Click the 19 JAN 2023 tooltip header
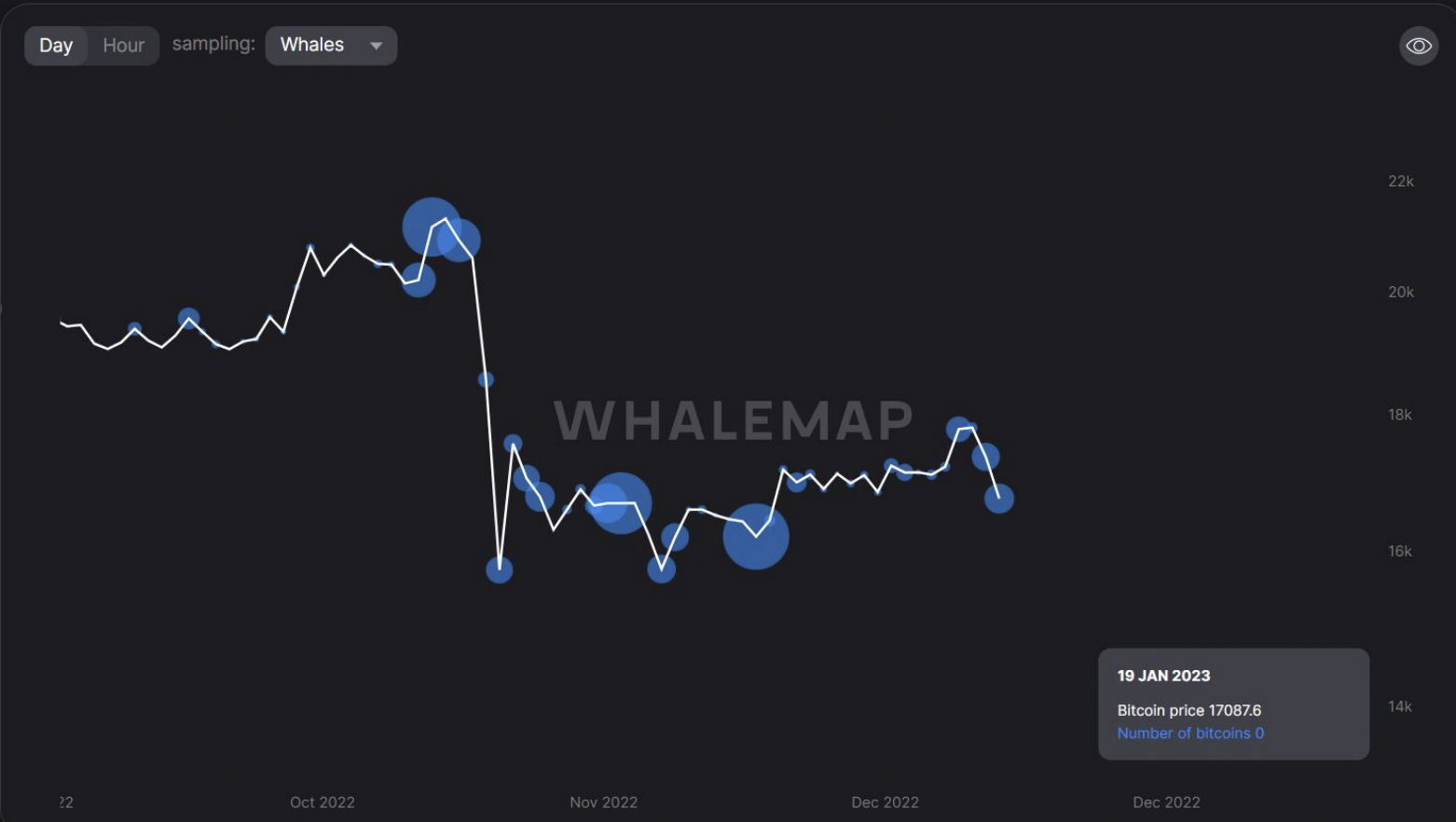This screenshot has height=822, width=1456. point(1162,675)
